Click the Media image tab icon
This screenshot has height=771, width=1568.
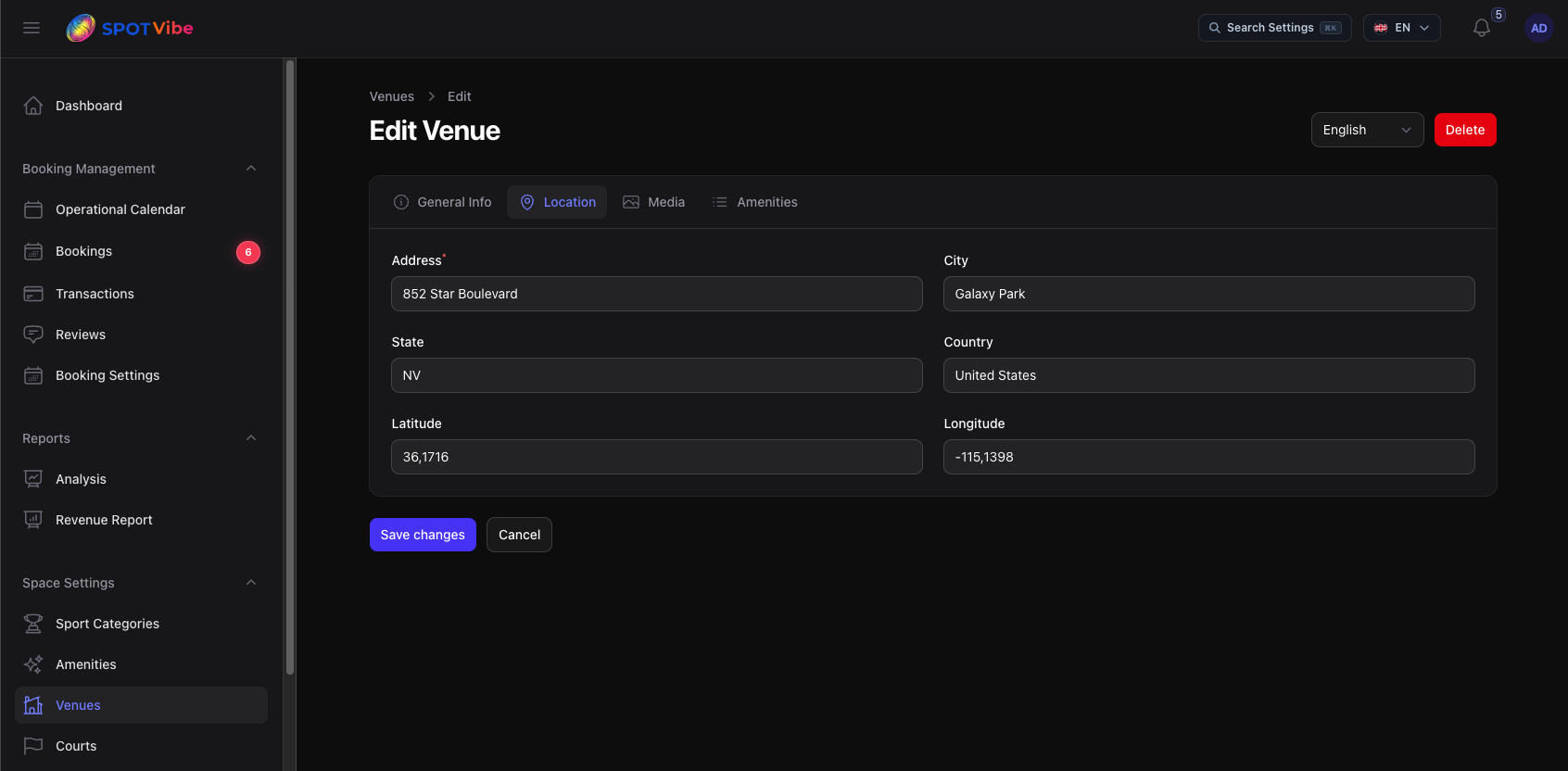(x=631, y=202)
